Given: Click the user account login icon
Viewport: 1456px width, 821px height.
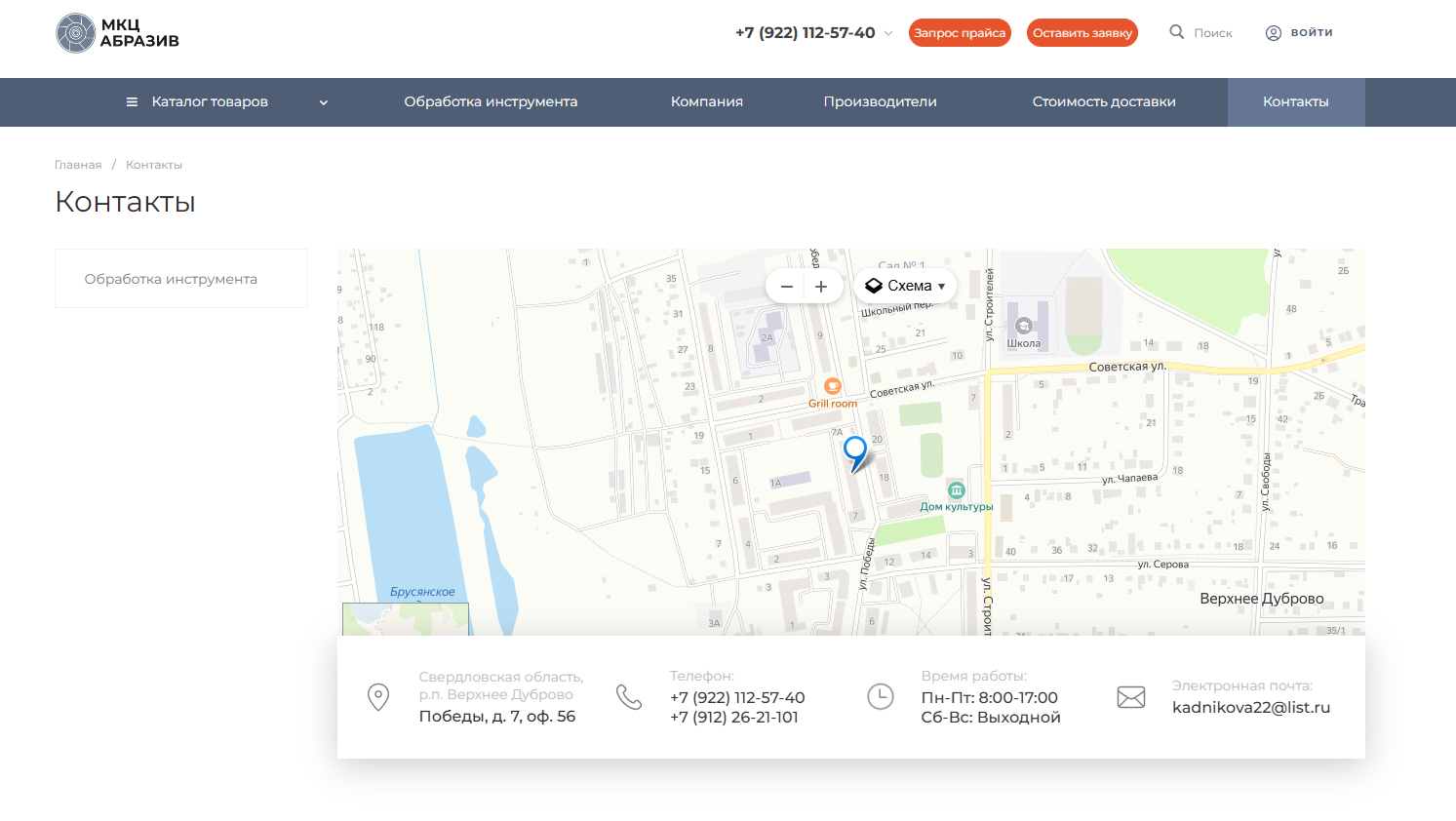Looking at the screenshot, I should pyautogui.click(x=1274, y=33).
